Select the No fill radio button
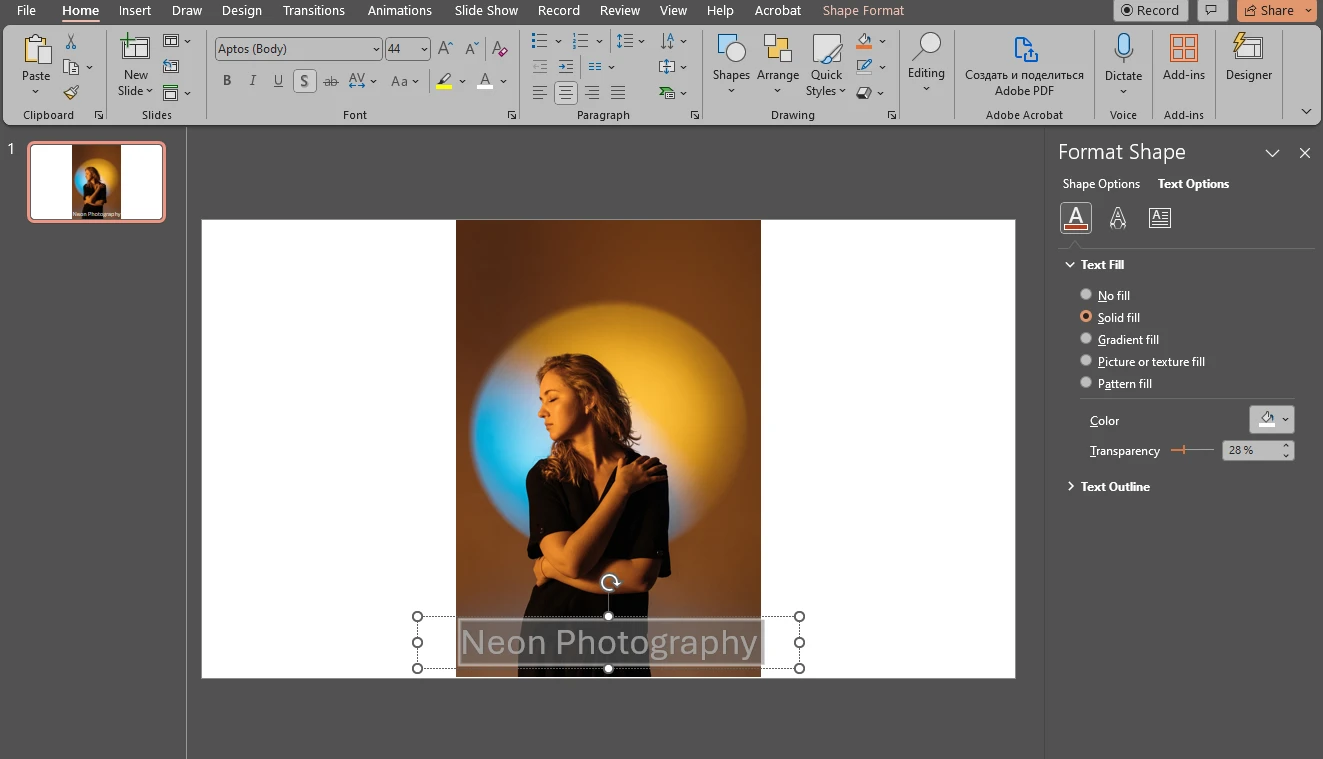The image size is (1323, 759). (1086, 294)
